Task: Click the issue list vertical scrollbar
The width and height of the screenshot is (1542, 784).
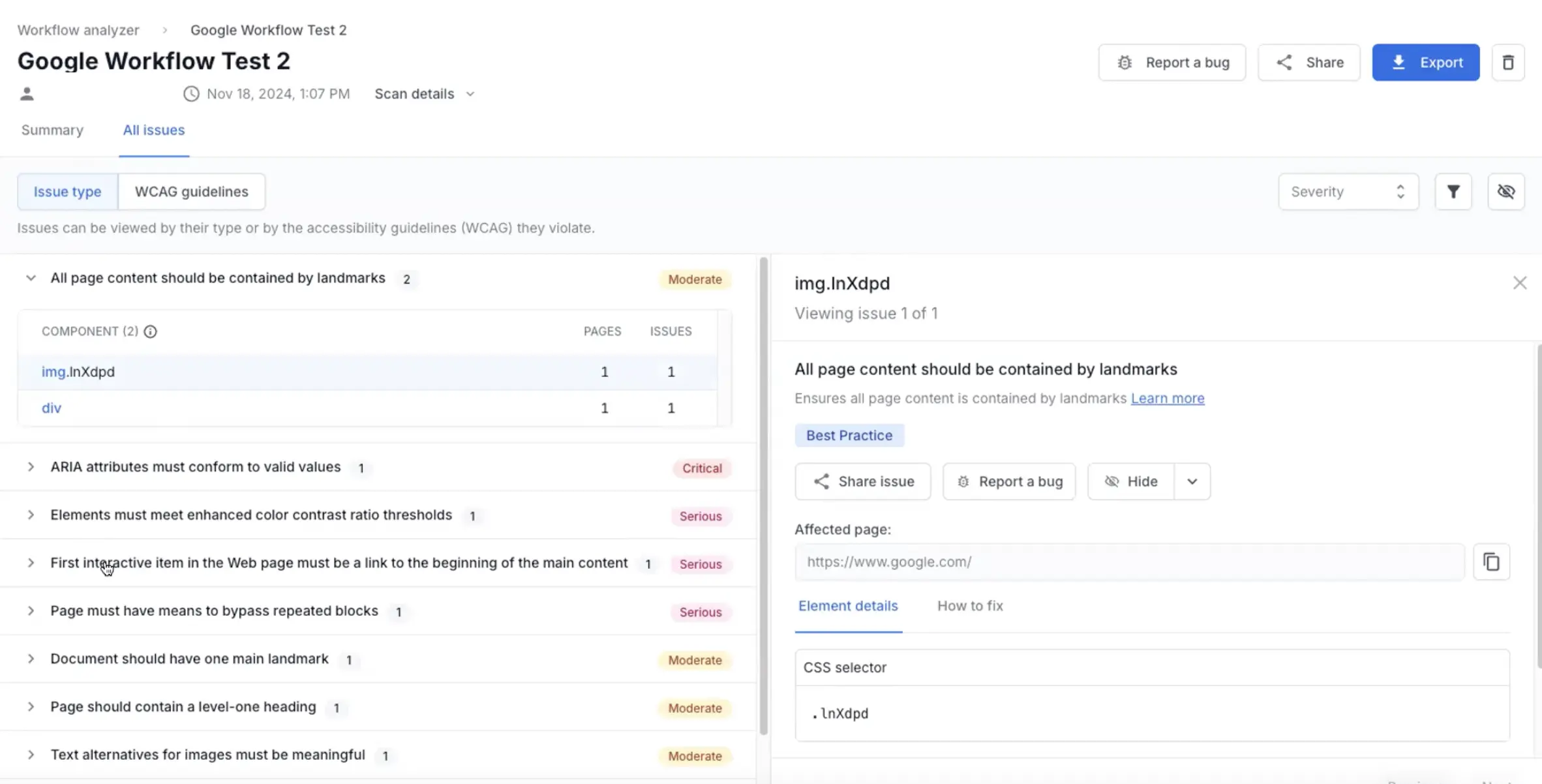Action: (763, 496)
